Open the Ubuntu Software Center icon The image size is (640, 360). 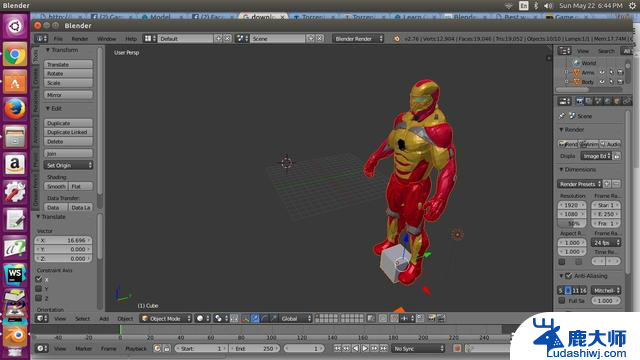coord(15,82)
